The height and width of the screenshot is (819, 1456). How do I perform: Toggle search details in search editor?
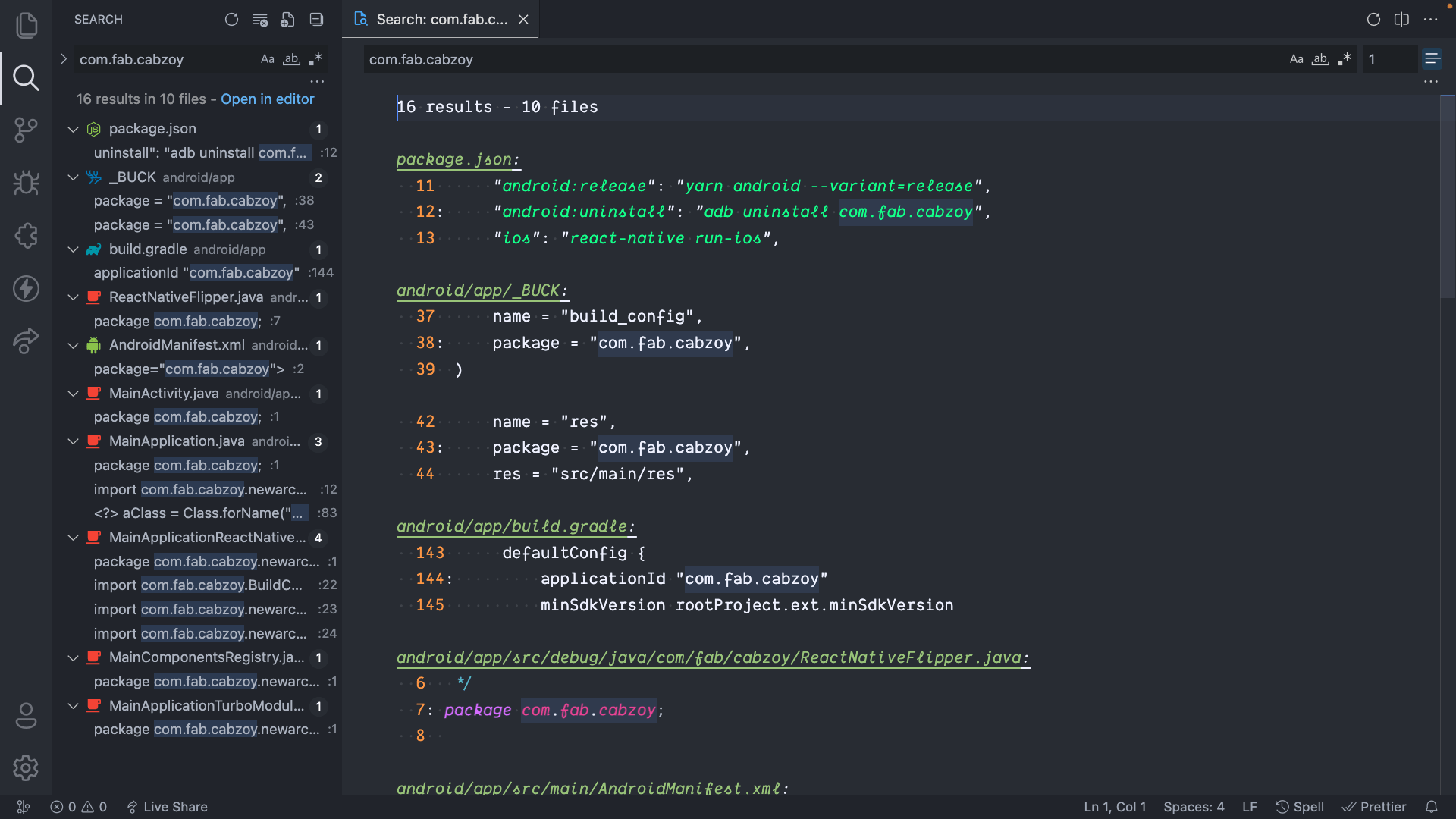[x=1431, y=81]
